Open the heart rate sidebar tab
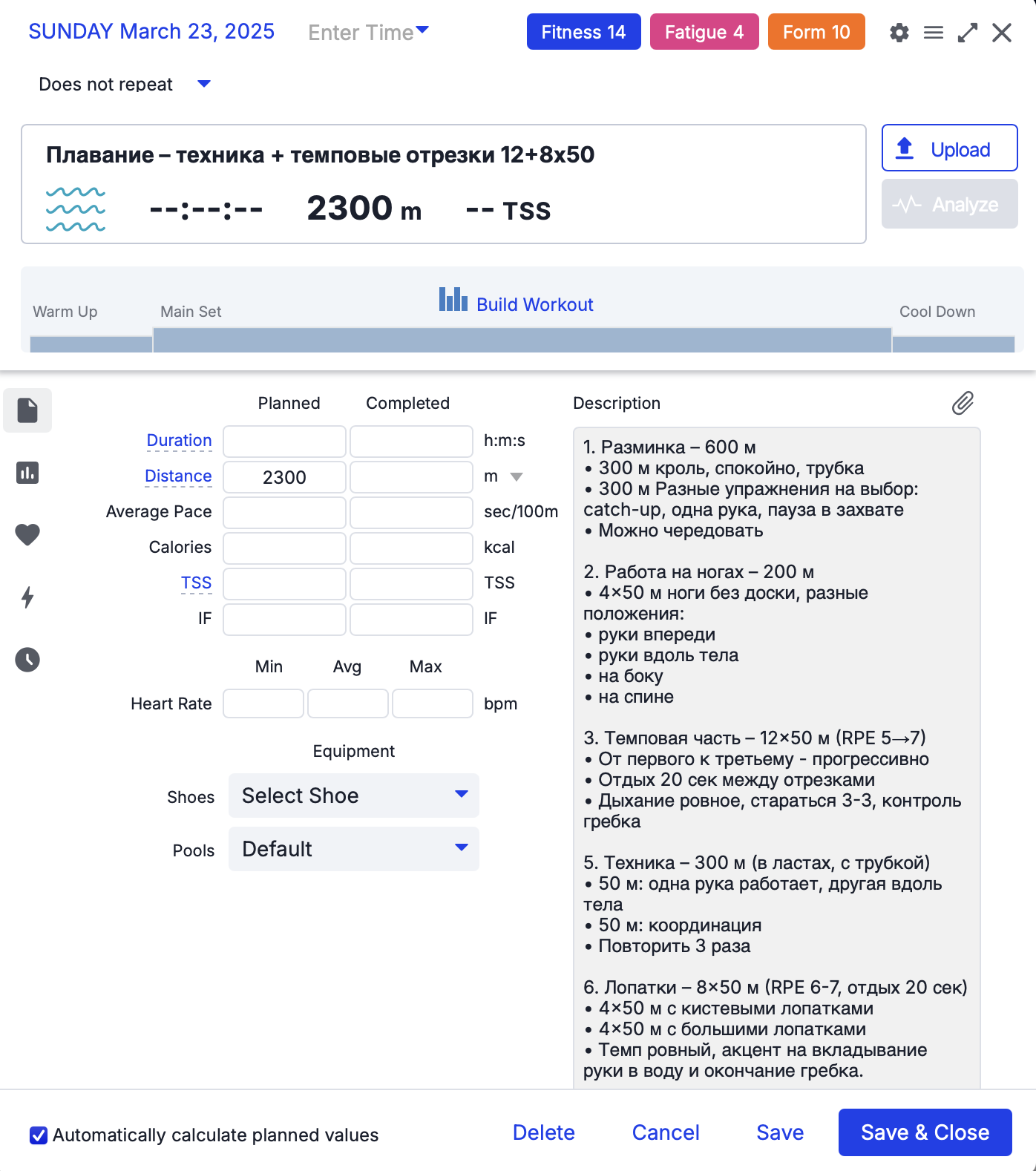 pyautogui.click(x=27, y=534)
